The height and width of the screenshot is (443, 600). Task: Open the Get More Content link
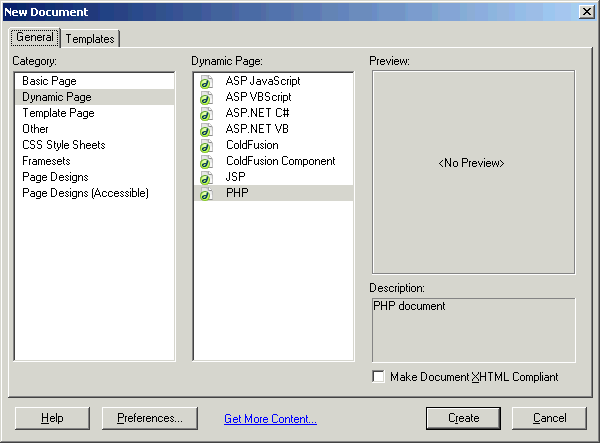pyautogui.click(x=271, y=419)
